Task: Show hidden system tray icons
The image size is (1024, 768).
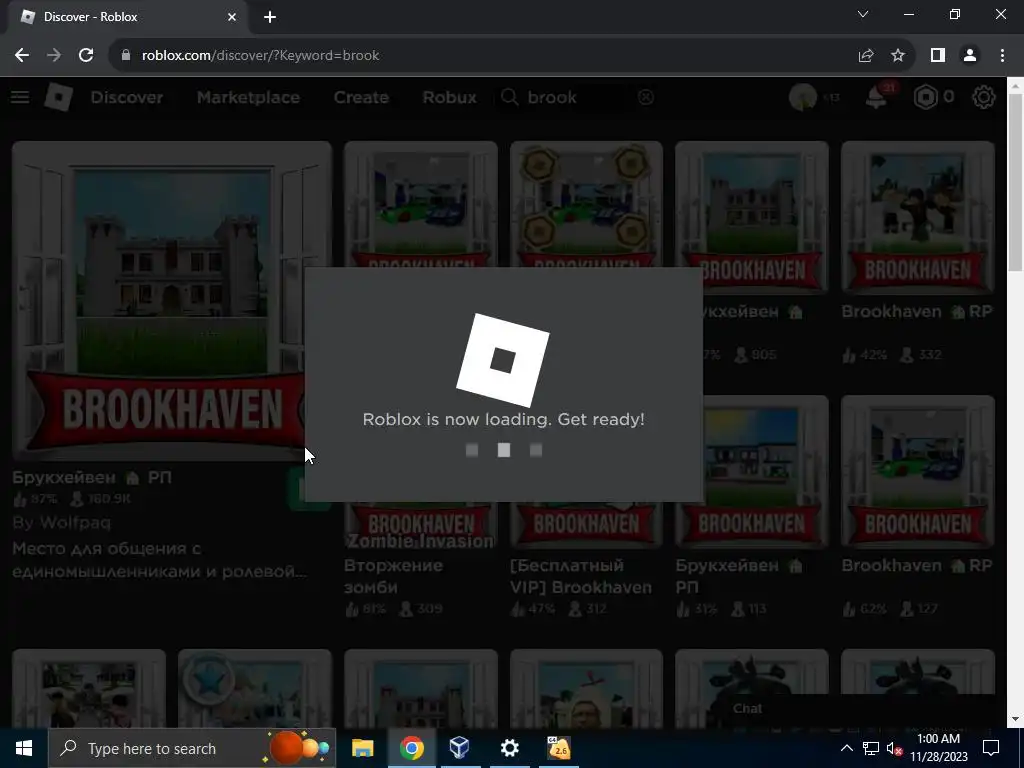Action: click(x=846, y=748)
